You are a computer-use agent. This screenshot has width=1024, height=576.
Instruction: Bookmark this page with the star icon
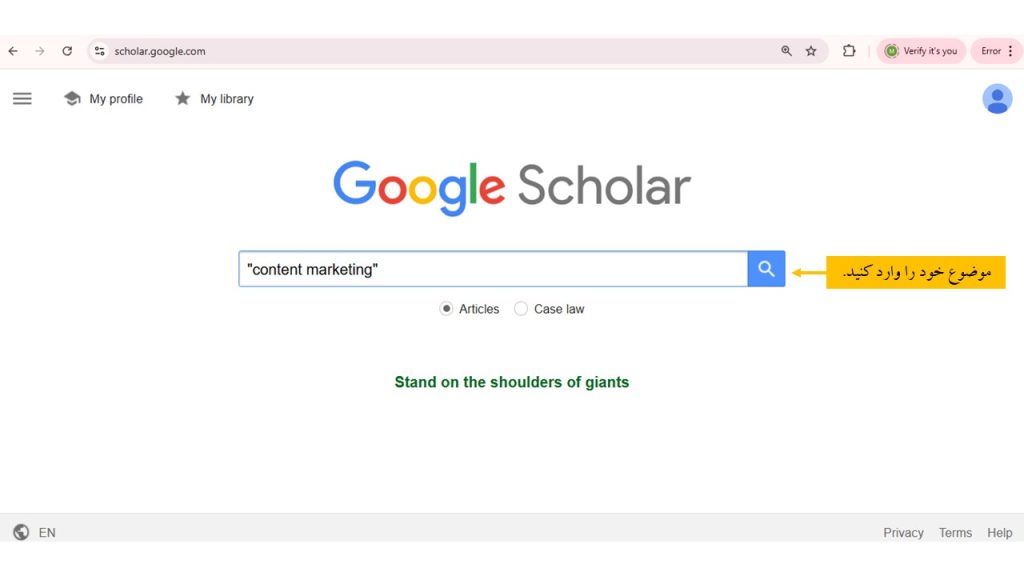coord(811,51)
